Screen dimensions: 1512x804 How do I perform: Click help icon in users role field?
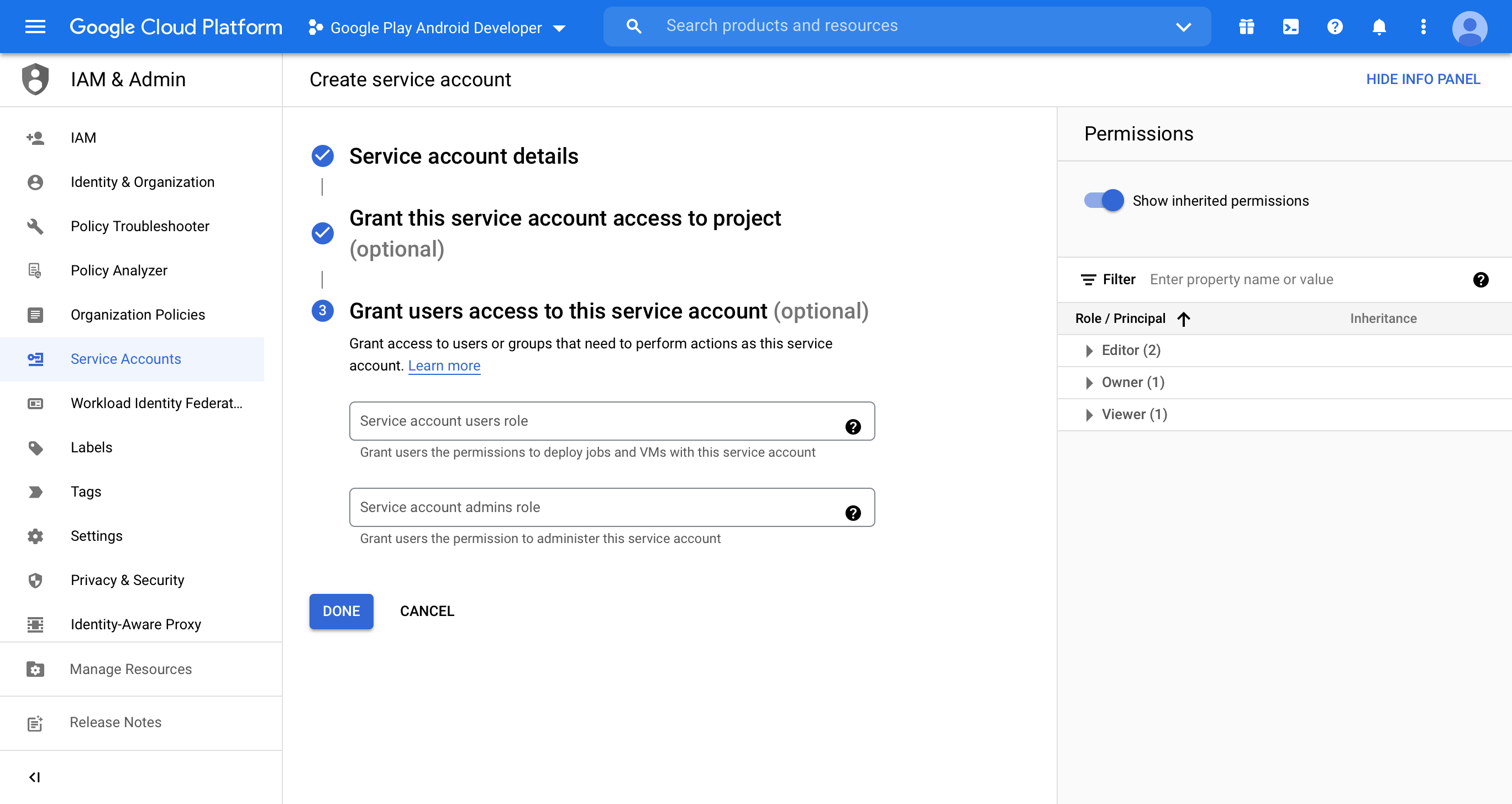pyautogui.click(x=853, y=426)
